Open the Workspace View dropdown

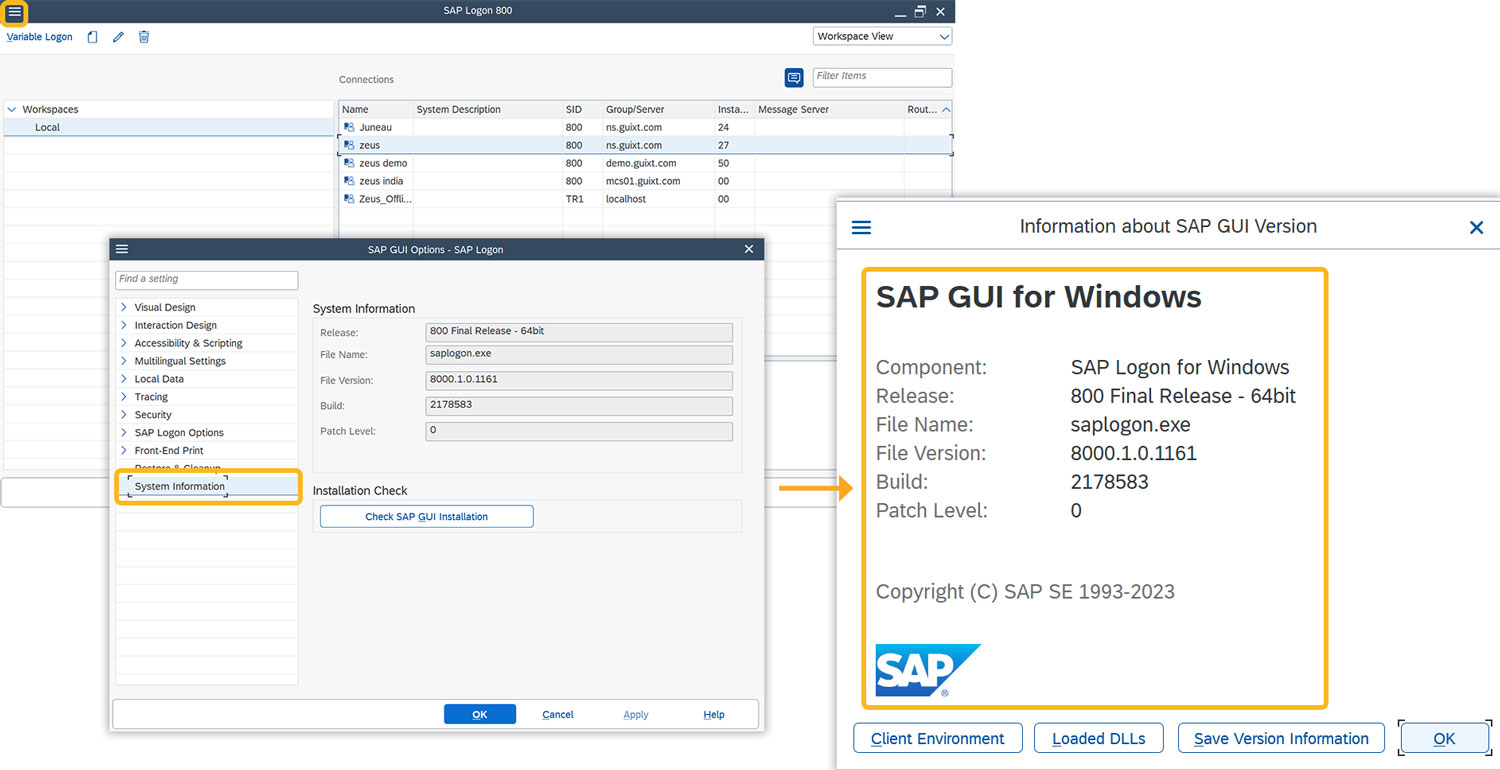click(883, 36)
